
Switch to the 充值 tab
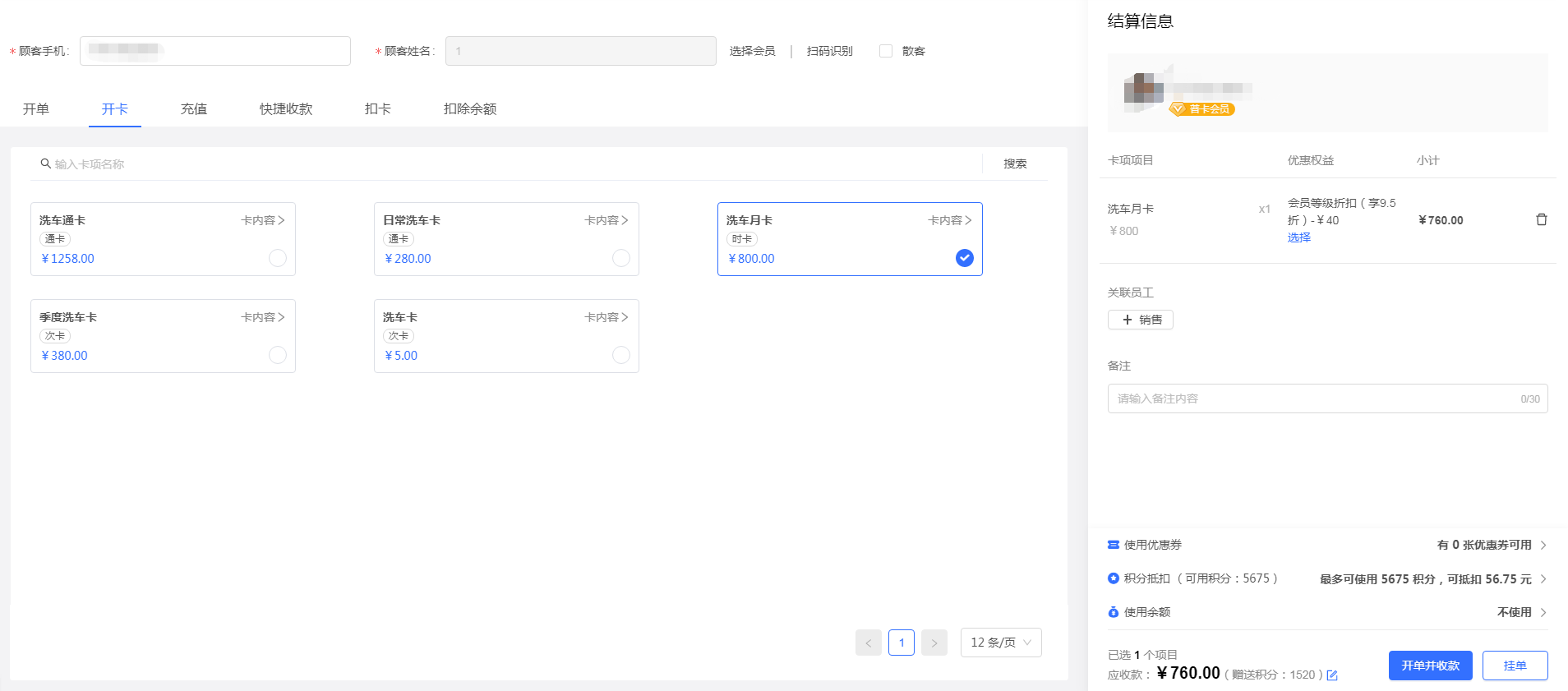(x=194, y=108)
